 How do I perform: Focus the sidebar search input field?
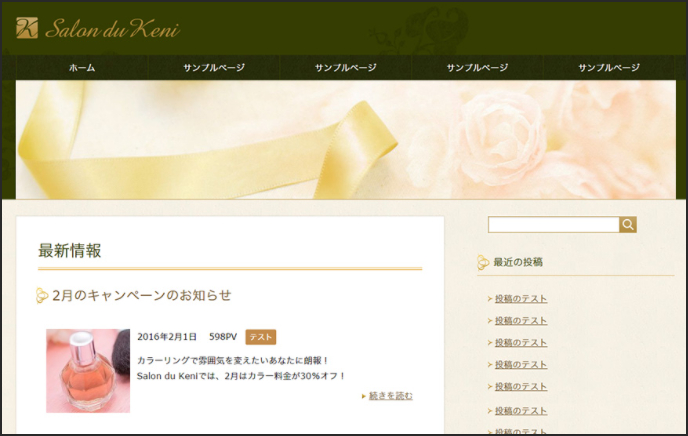pyautogui.click(x=554, y=225)
